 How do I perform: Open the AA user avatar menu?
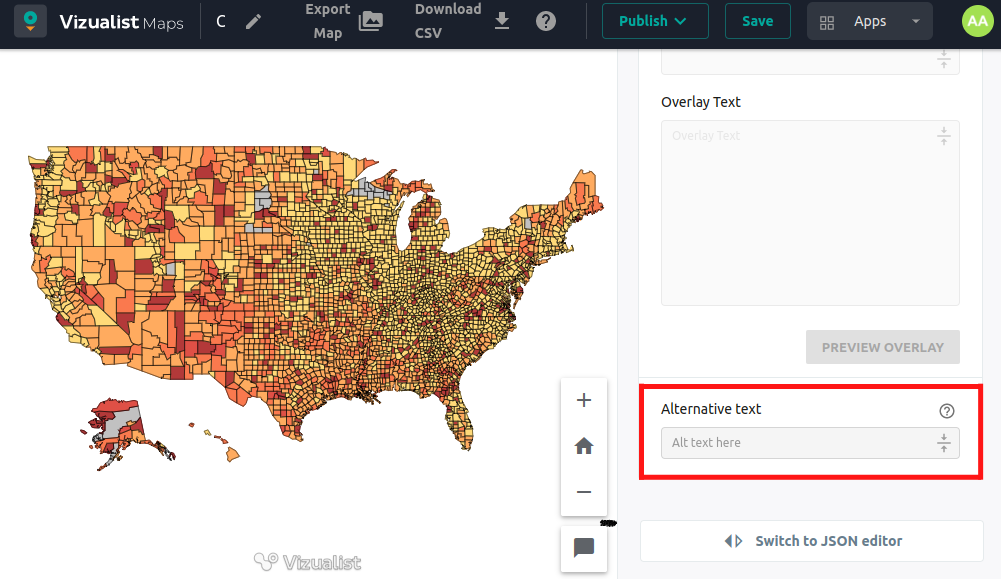point(977,21)
